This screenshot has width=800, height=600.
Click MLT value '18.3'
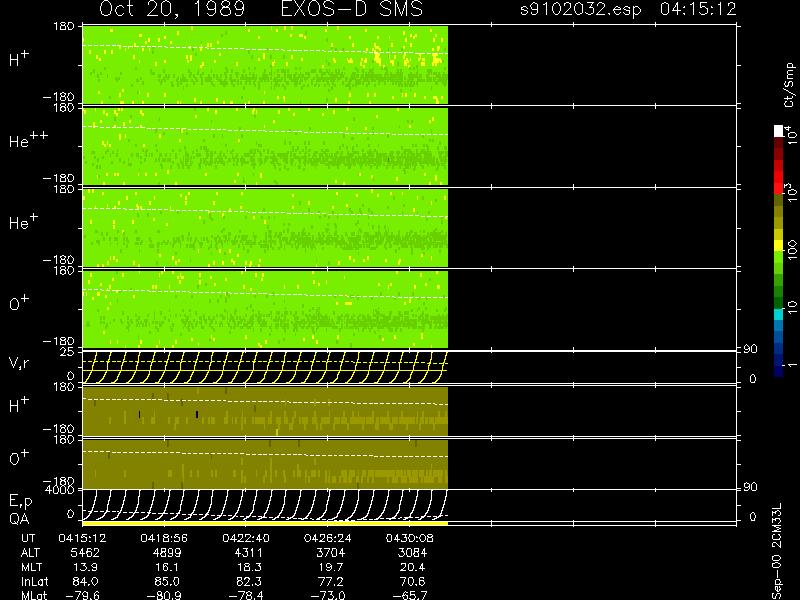(249, 567)
